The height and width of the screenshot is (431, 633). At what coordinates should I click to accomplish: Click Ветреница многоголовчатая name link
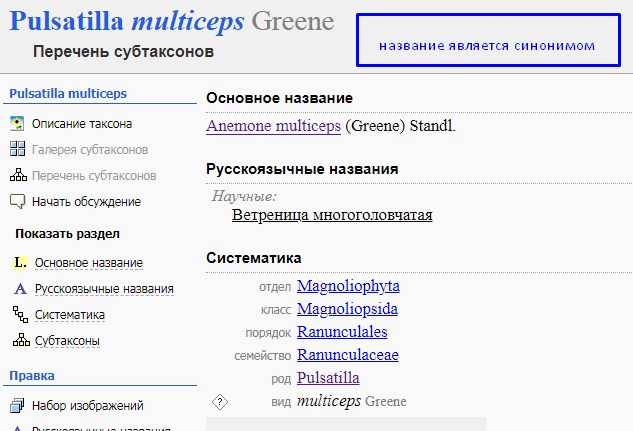(332, 214)
